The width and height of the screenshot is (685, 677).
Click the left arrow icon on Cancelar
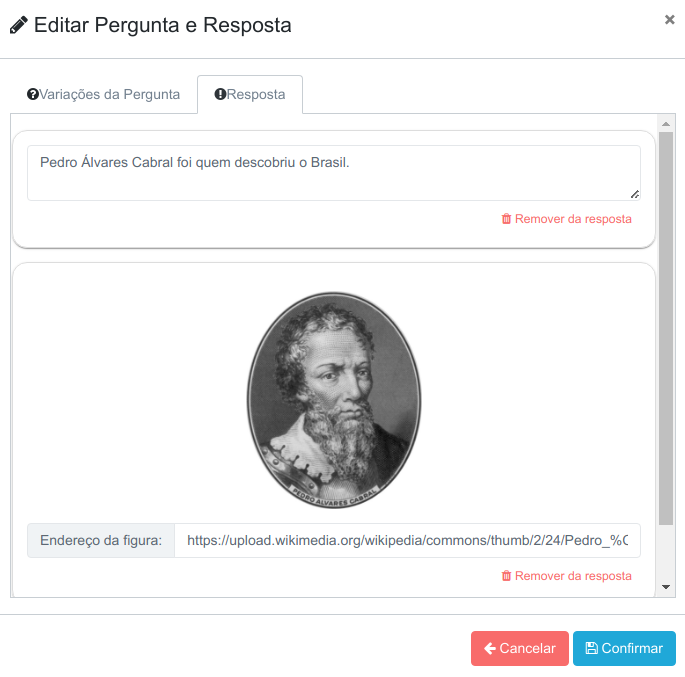tap(490, 648)
